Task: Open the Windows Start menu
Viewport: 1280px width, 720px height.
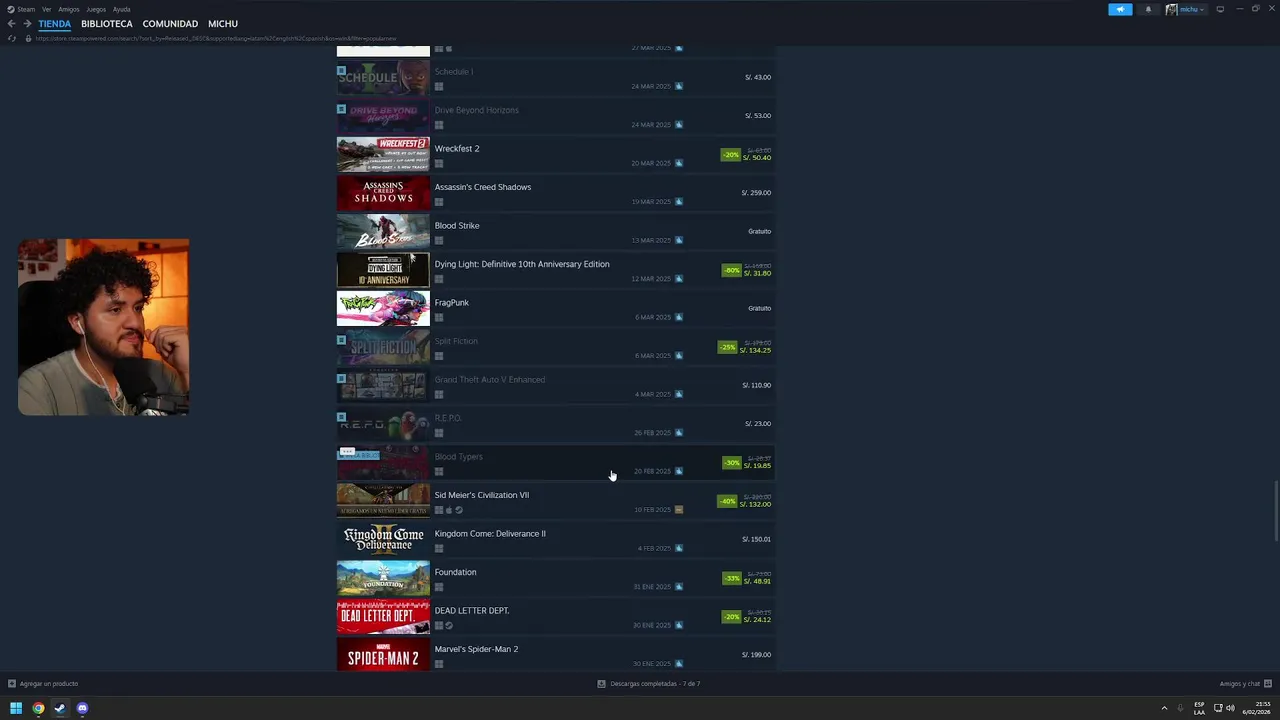Action: click(16, 708)
